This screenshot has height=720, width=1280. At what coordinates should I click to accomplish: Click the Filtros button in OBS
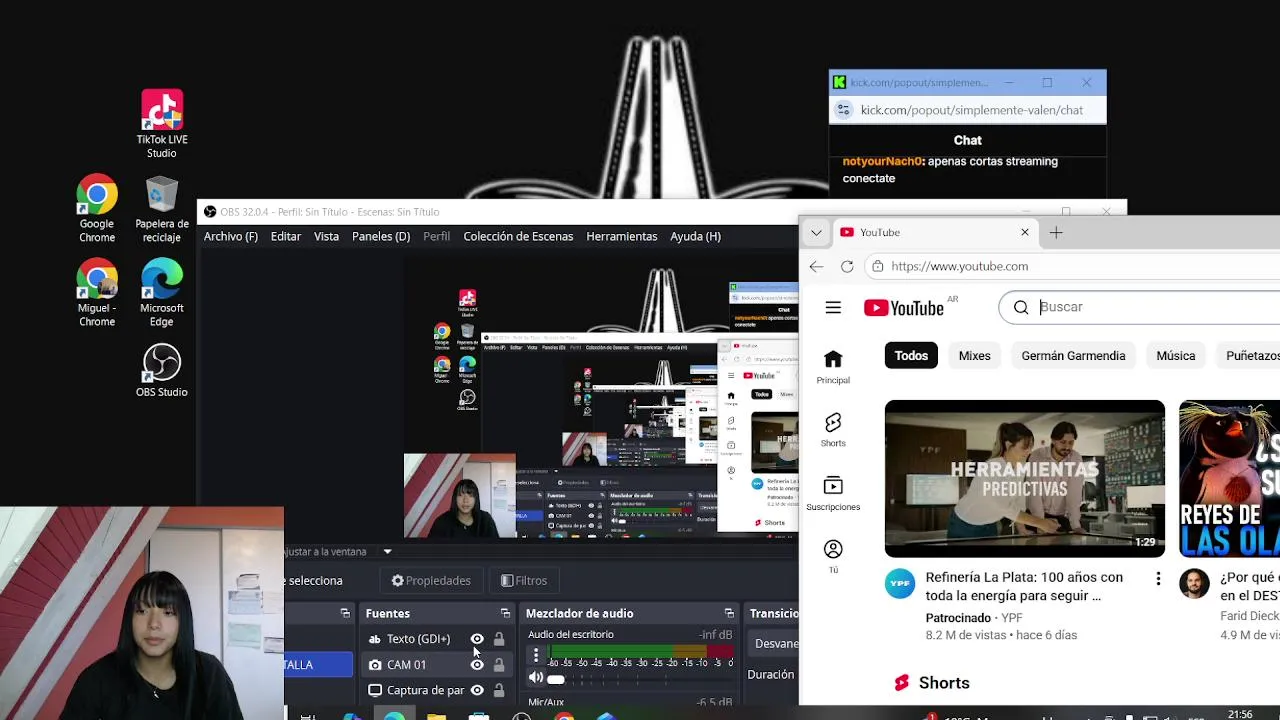pyautogui.click(x=524, y=580)
